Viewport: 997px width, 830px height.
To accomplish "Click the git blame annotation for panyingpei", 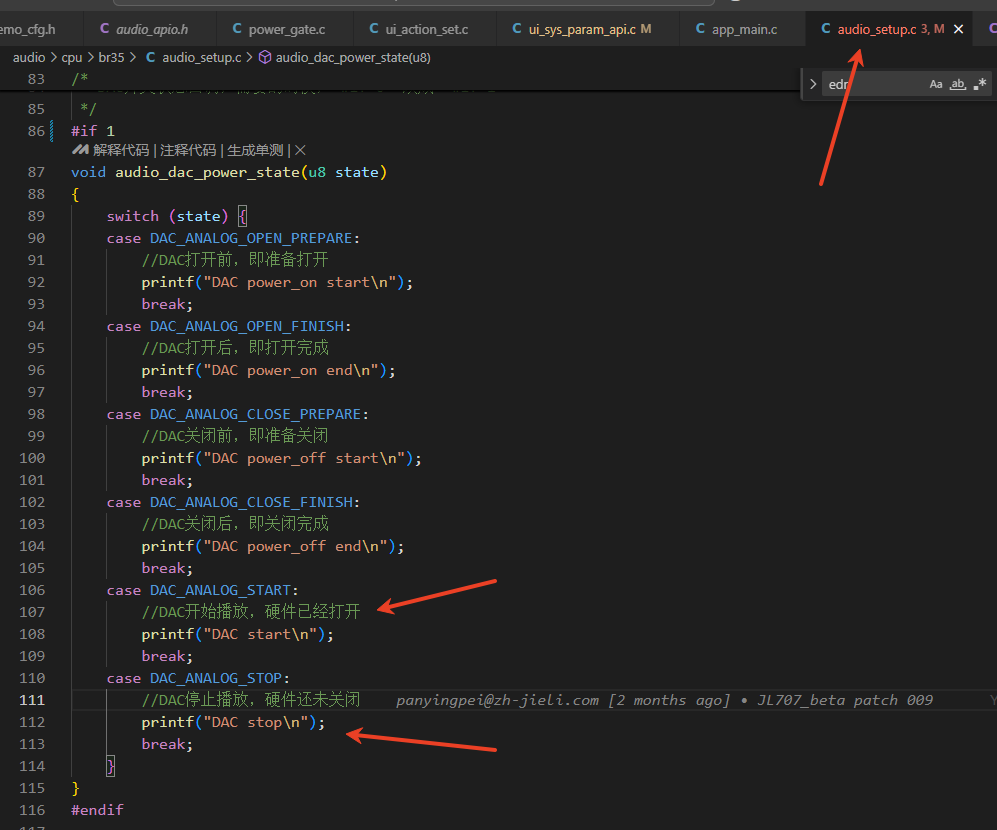I will 664,700.
